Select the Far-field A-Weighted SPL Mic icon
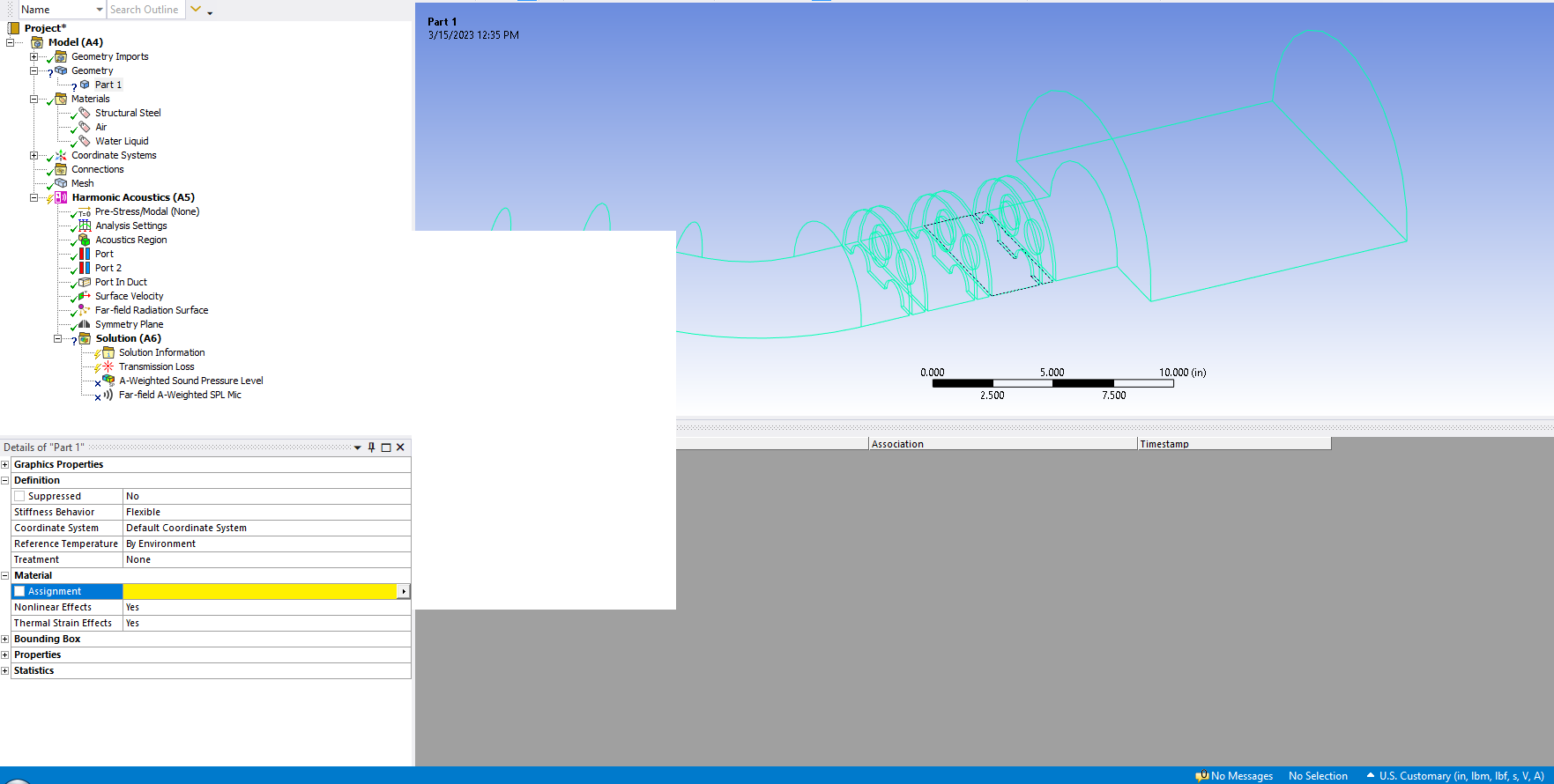The image size is (1554, 784). point(108,395)
